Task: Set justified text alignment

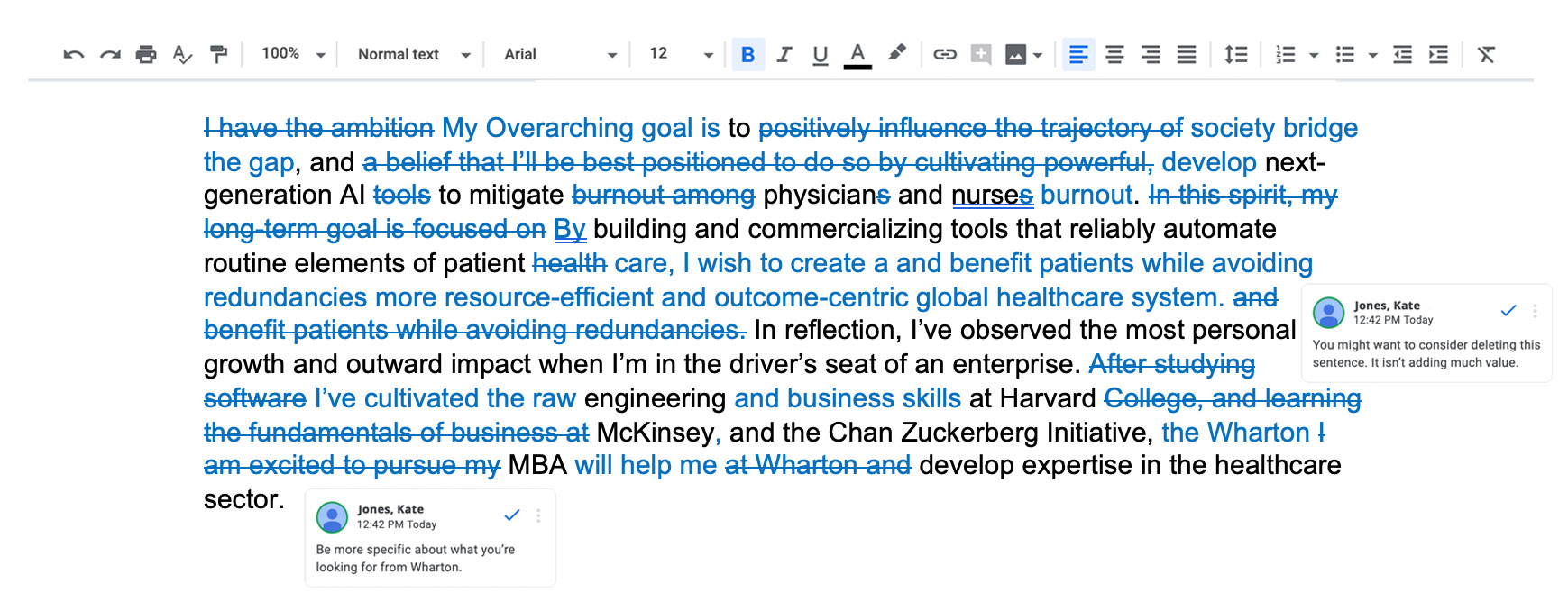Action: click(1187, 55)
